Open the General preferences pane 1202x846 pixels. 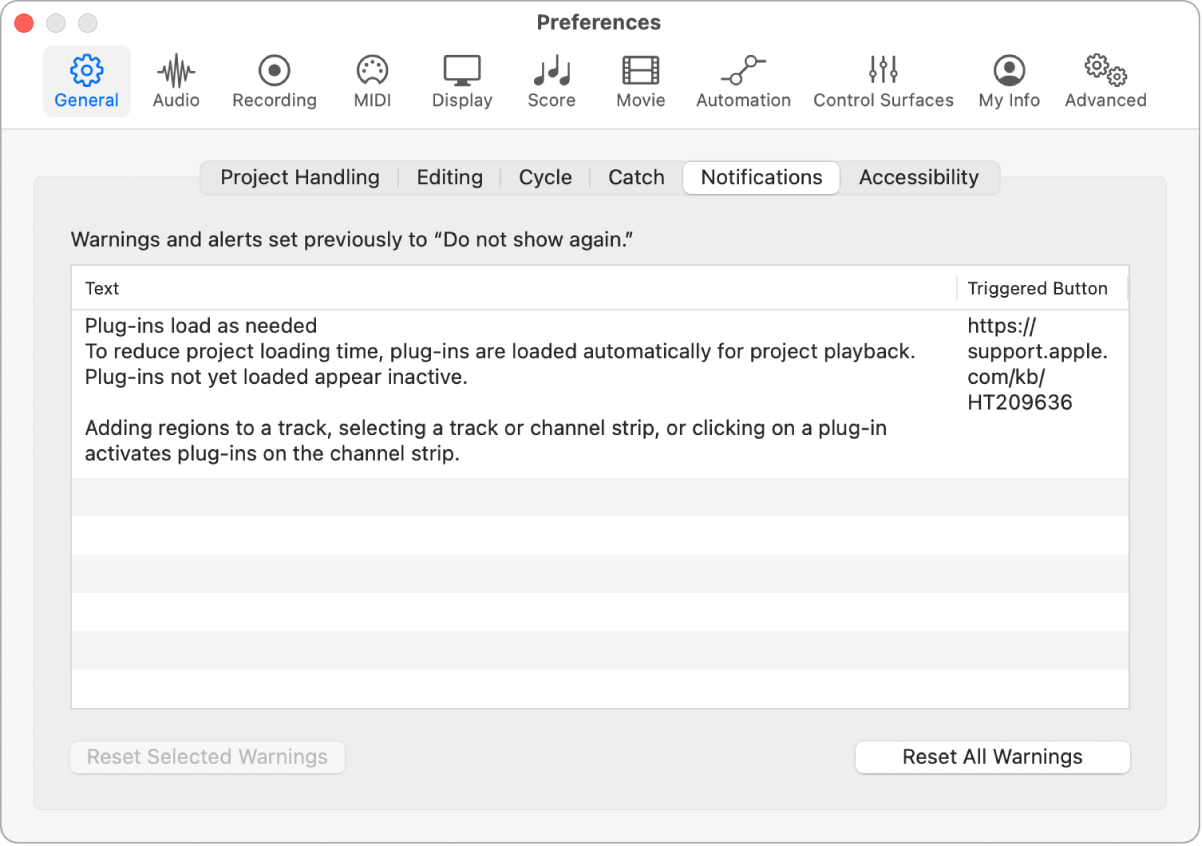[87, 82]
